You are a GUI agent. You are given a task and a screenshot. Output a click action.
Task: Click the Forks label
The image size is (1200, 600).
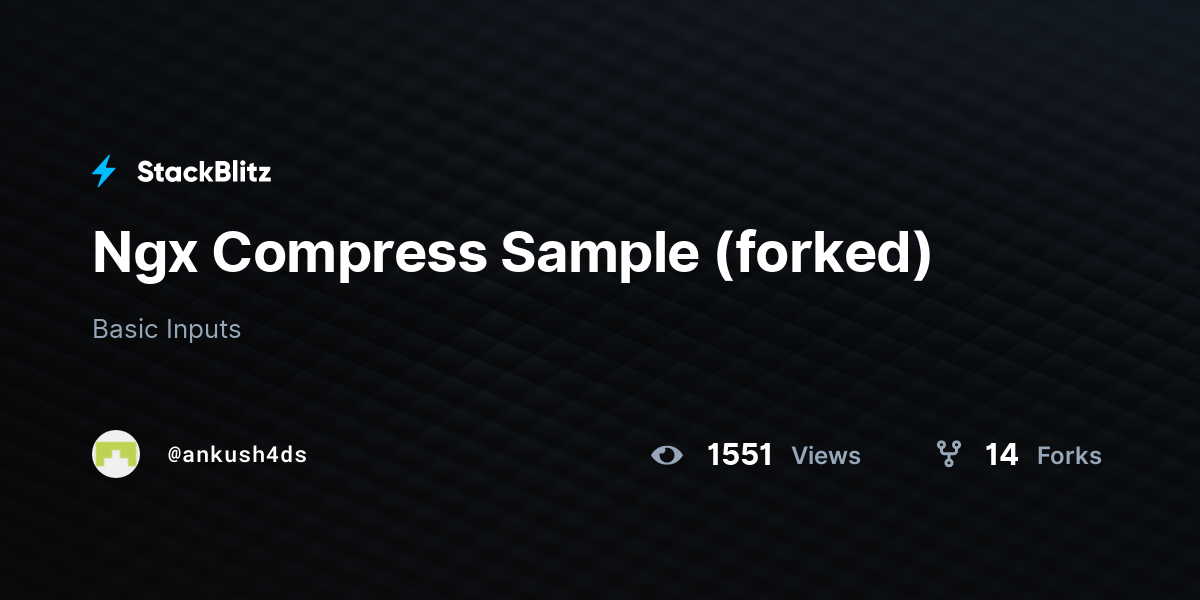(x=1069, y=455)
